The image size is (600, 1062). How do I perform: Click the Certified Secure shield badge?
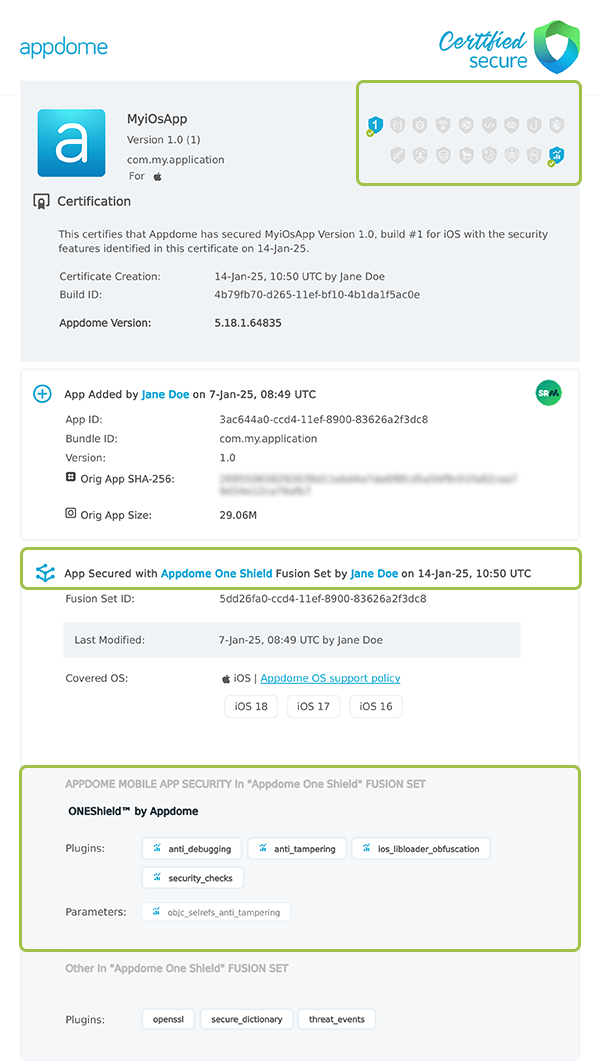point(557,47)
